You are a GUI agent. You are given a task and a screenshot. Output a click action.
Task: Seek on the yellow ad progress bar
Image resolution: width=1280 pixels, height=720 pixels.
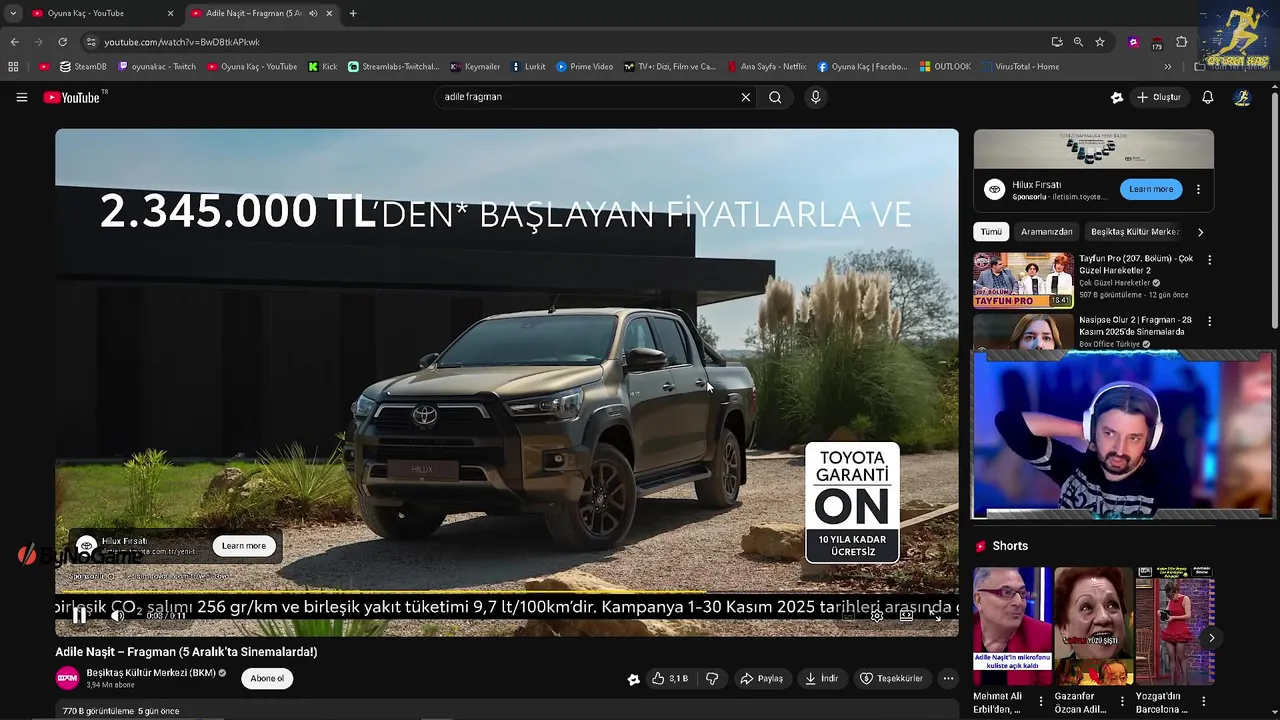506,593
